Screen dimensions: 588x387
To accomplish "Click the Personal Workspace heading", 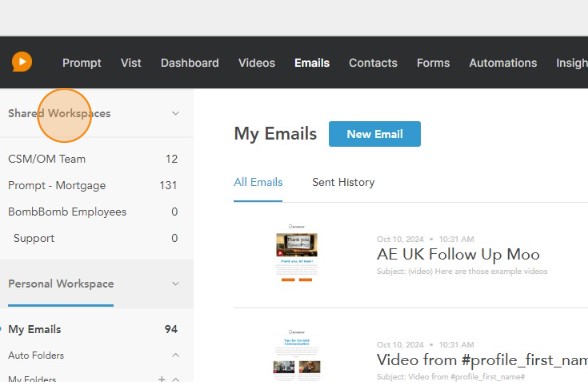I will 61,284.
